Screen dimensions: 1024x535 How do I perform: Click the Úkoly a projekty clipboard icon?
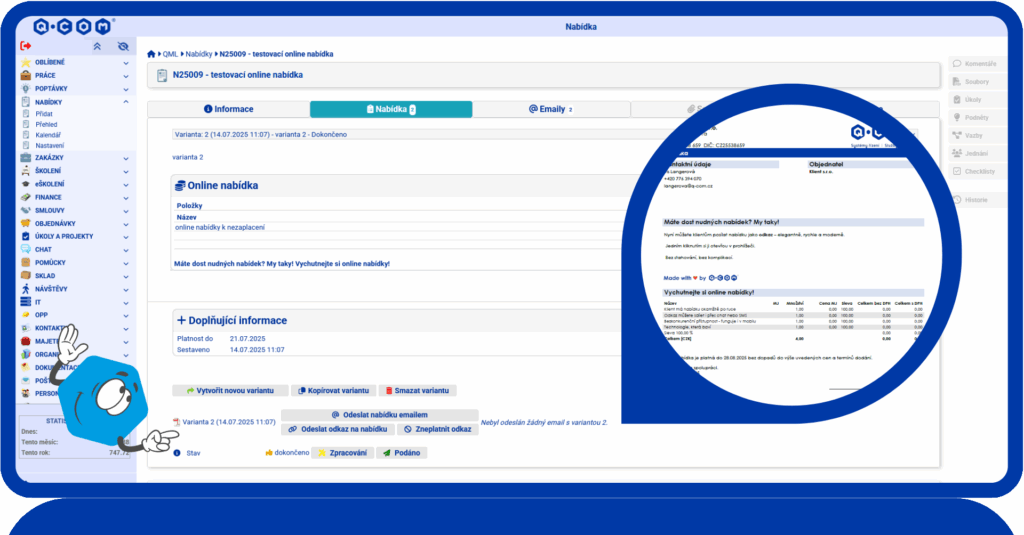coord(25,236)
